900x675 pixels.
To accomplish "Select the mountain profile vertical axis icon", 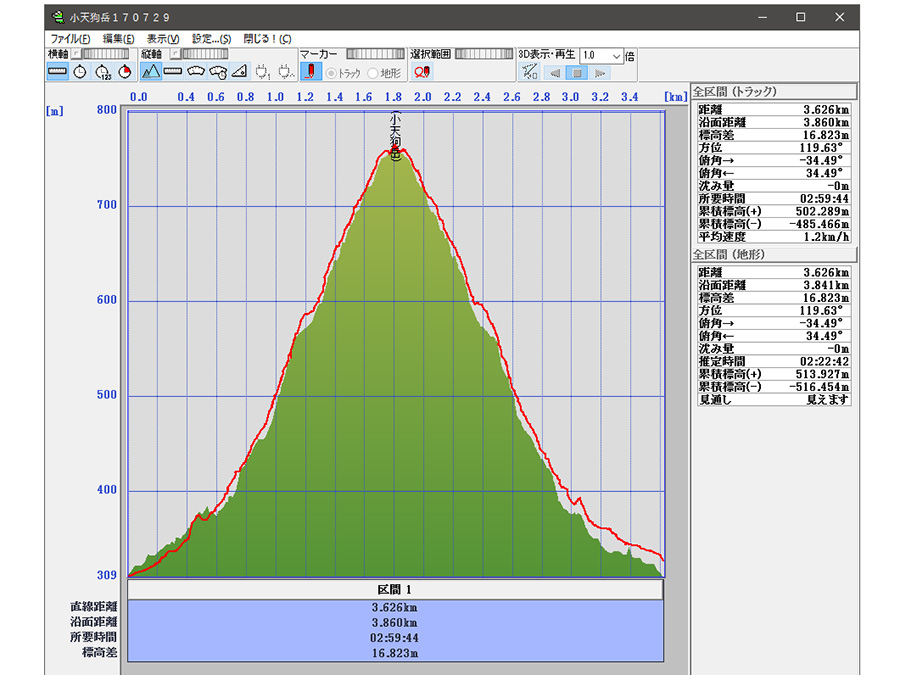I will tap(151, 72).
